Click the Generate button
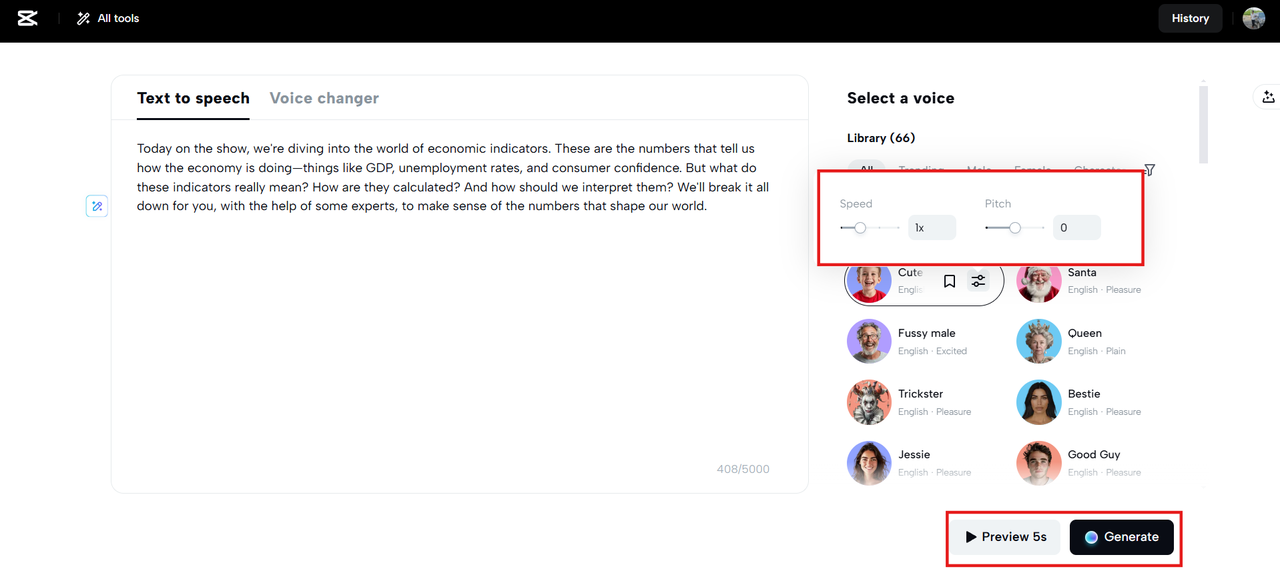This screenshot has width=1280, height=571. [1120, 537]
